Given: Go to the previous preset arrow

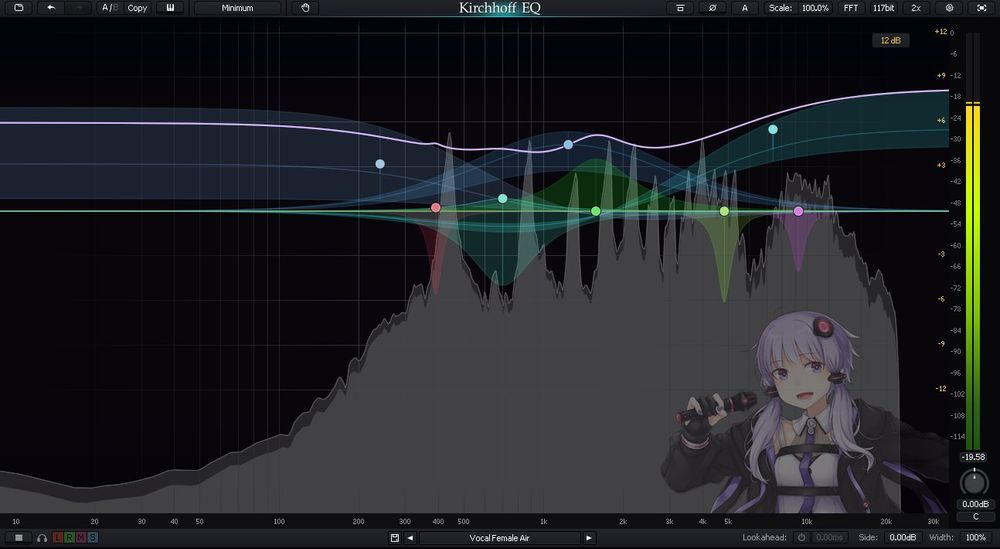Looking at the screenshot, I should click(410, 538).
